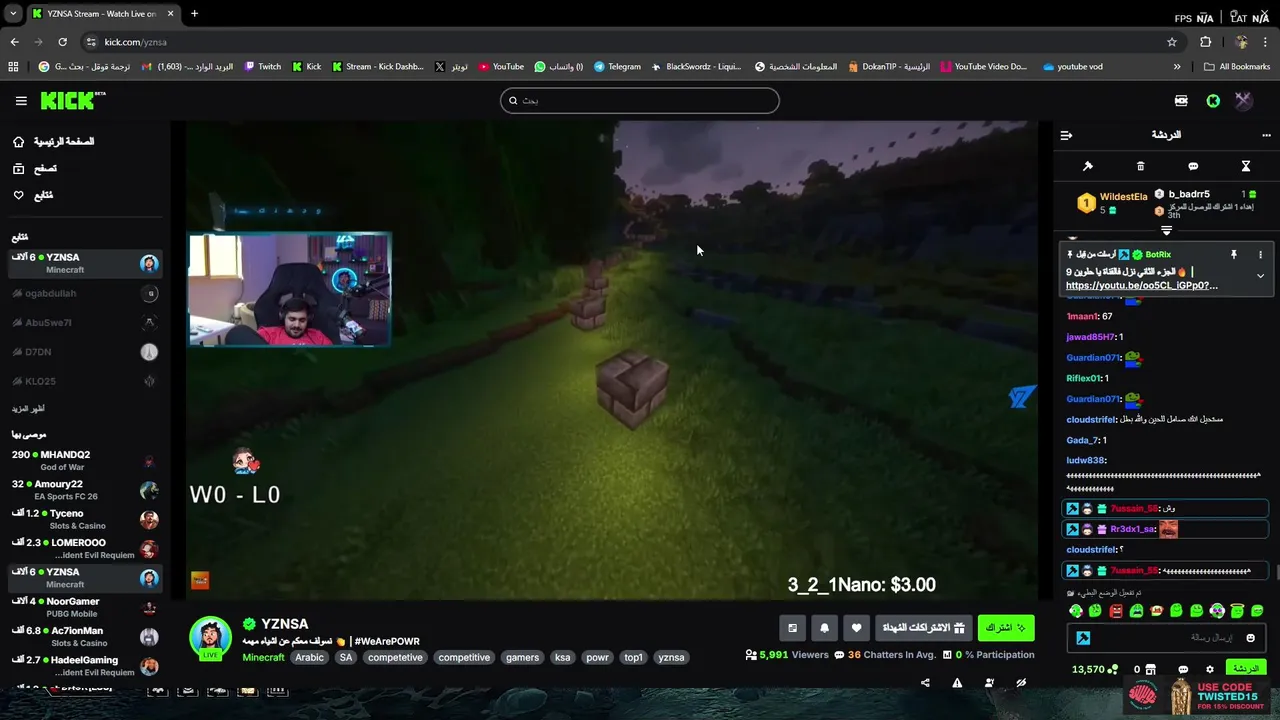Insert the red angry face emote
The height and width of the screenshot is (720, 1280).
[1116, 611]
